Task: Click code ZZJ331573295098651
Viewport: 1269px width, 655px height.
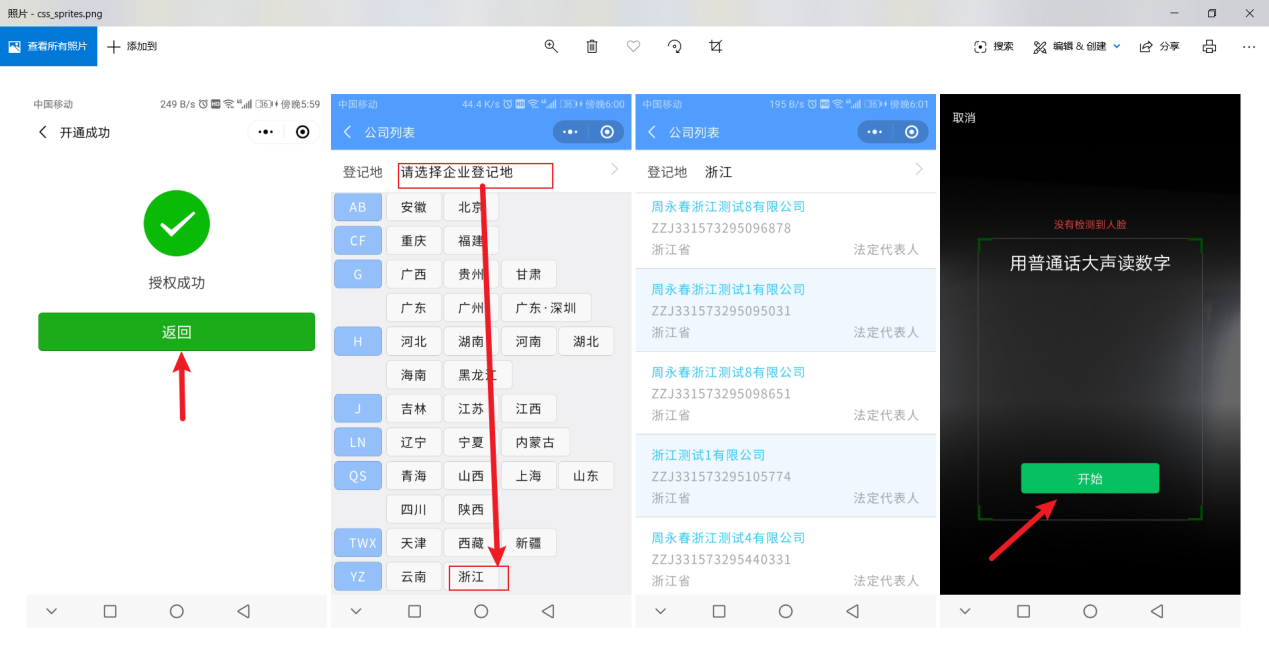Action: [x=721, y=394]
